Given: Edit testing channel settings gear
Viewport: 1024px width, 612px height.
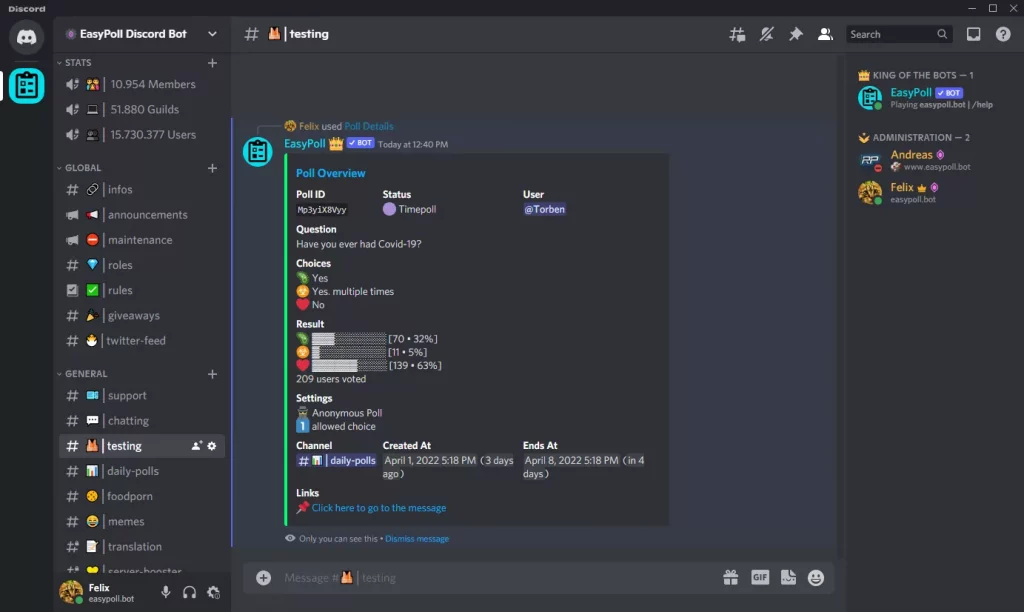Looking at the screenshot, I should 212,445.
